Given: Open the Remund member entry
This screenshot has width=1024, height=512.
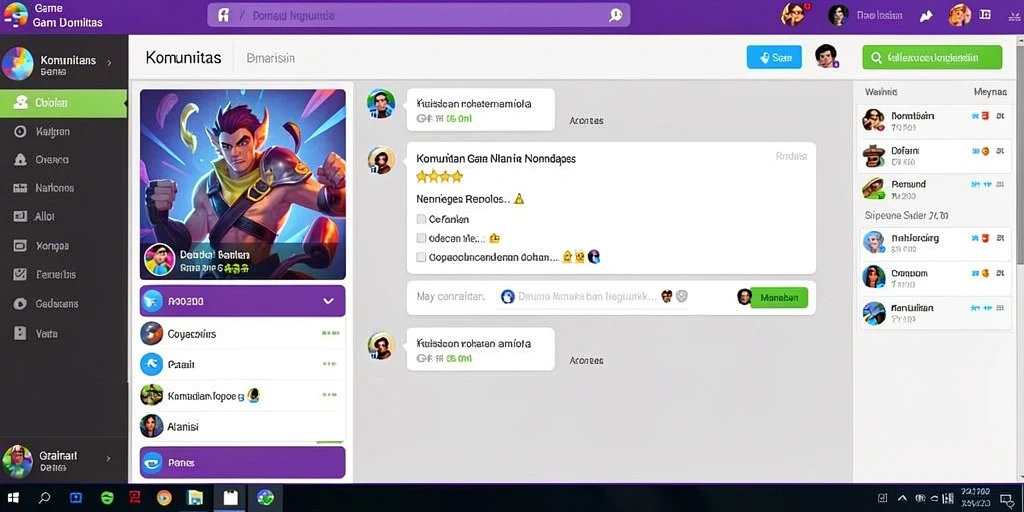Looking at the screenshot, I should point(935,189).
